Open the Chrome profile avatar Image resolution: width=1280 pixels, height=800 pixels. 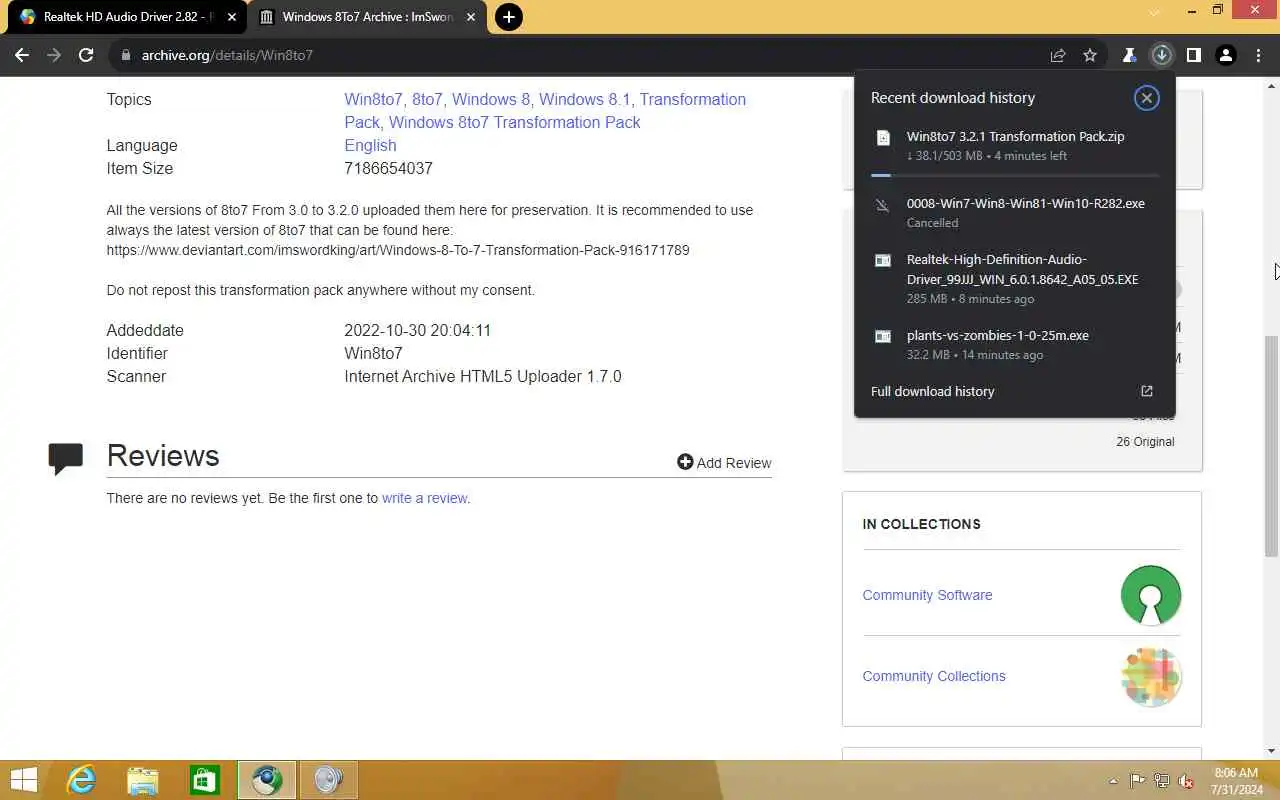coord(1225,55)
